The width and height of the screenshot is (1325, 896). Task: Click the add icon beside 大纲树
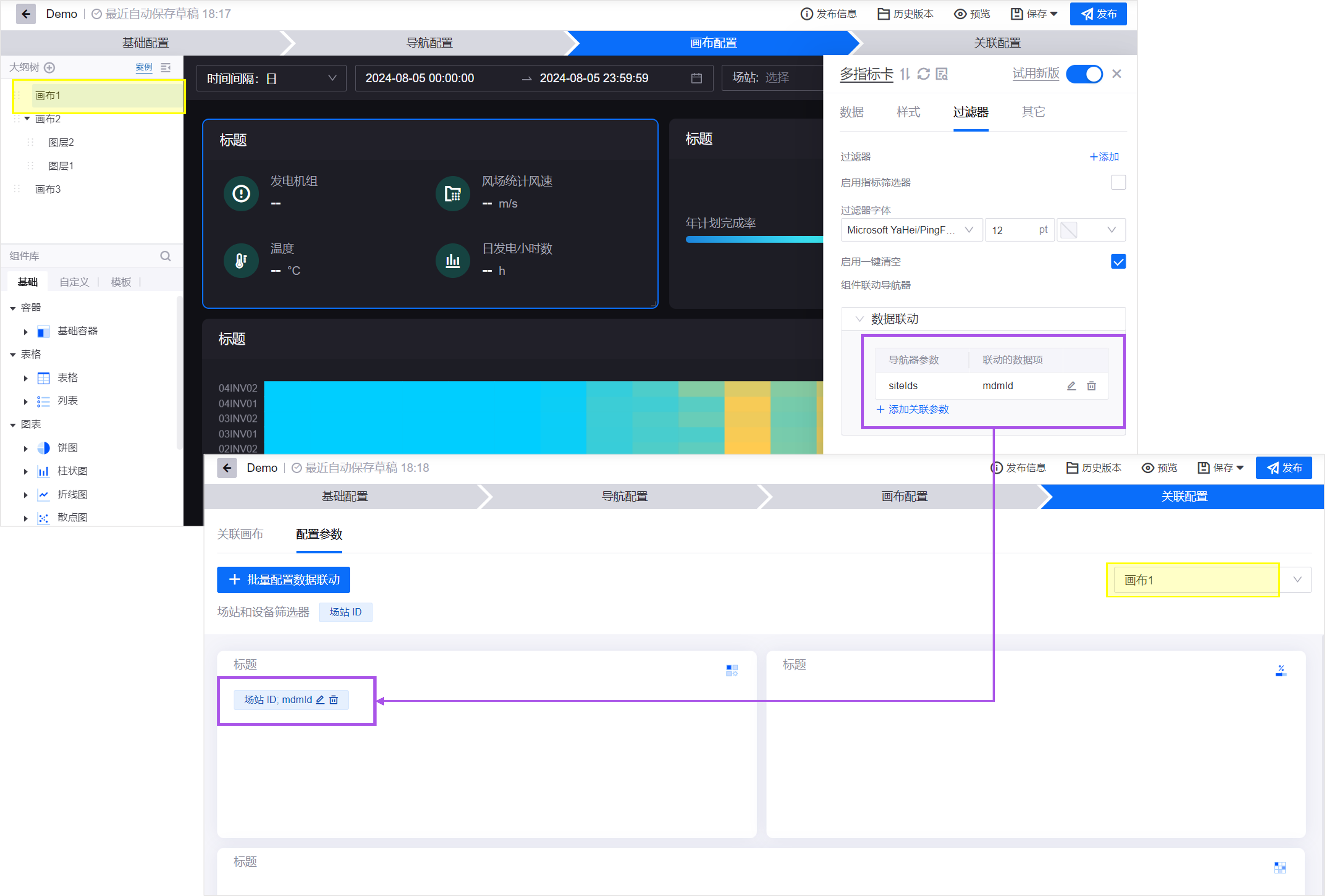click(49, 67)
